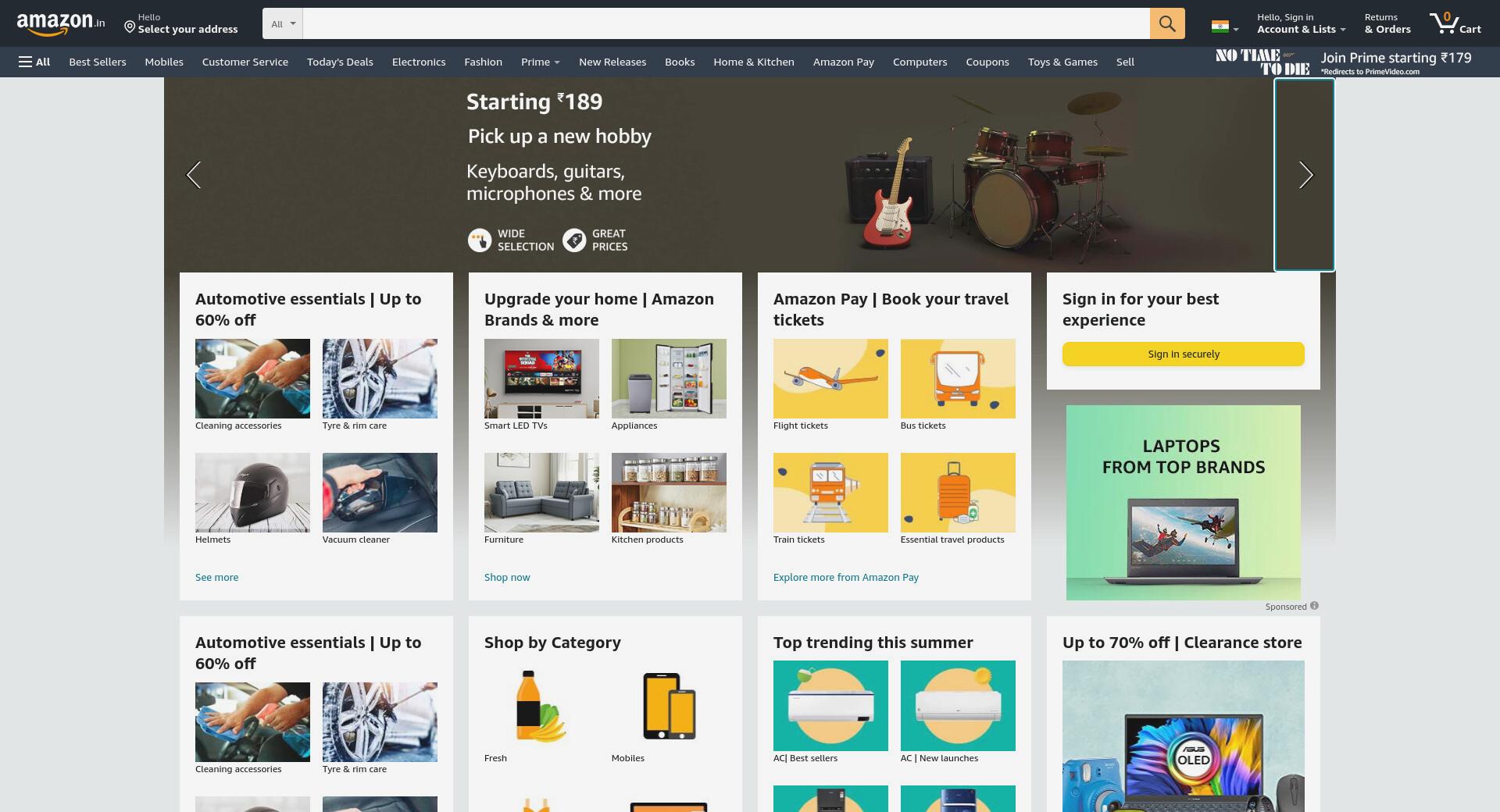Click Join Prime starting ₹179 banner
Viewport: 1500px width, 812px height.
pyautogui.click(x=1344, y=62)
